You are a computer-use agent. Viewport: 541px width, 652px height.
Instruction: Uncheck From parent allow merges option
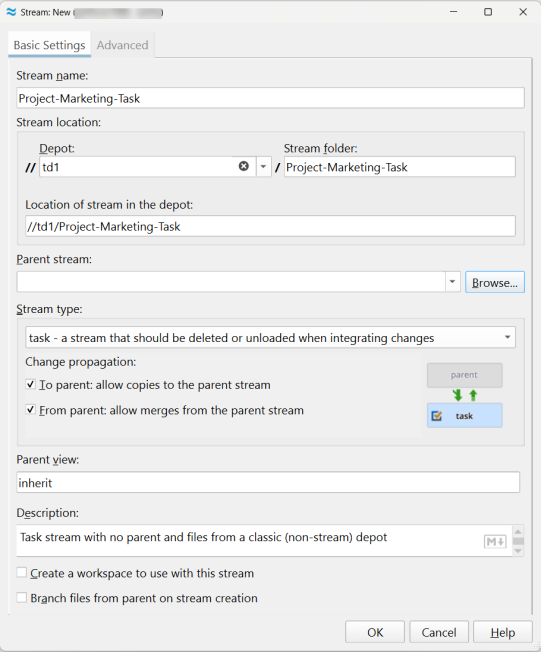pos(30,410)
